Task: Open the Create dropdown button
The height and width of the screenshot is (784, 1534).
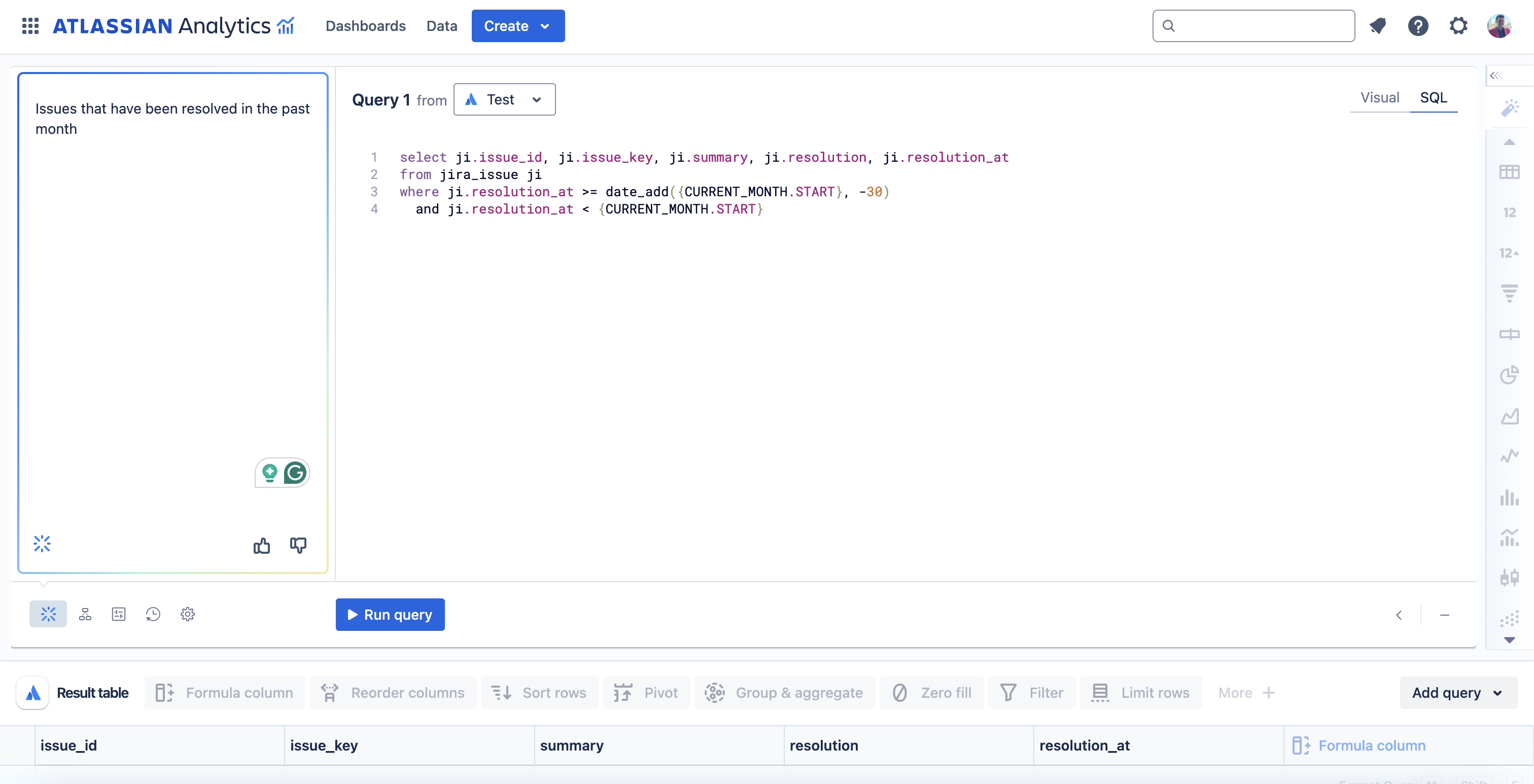Action: pyautogui.click(x=517, y=25)
